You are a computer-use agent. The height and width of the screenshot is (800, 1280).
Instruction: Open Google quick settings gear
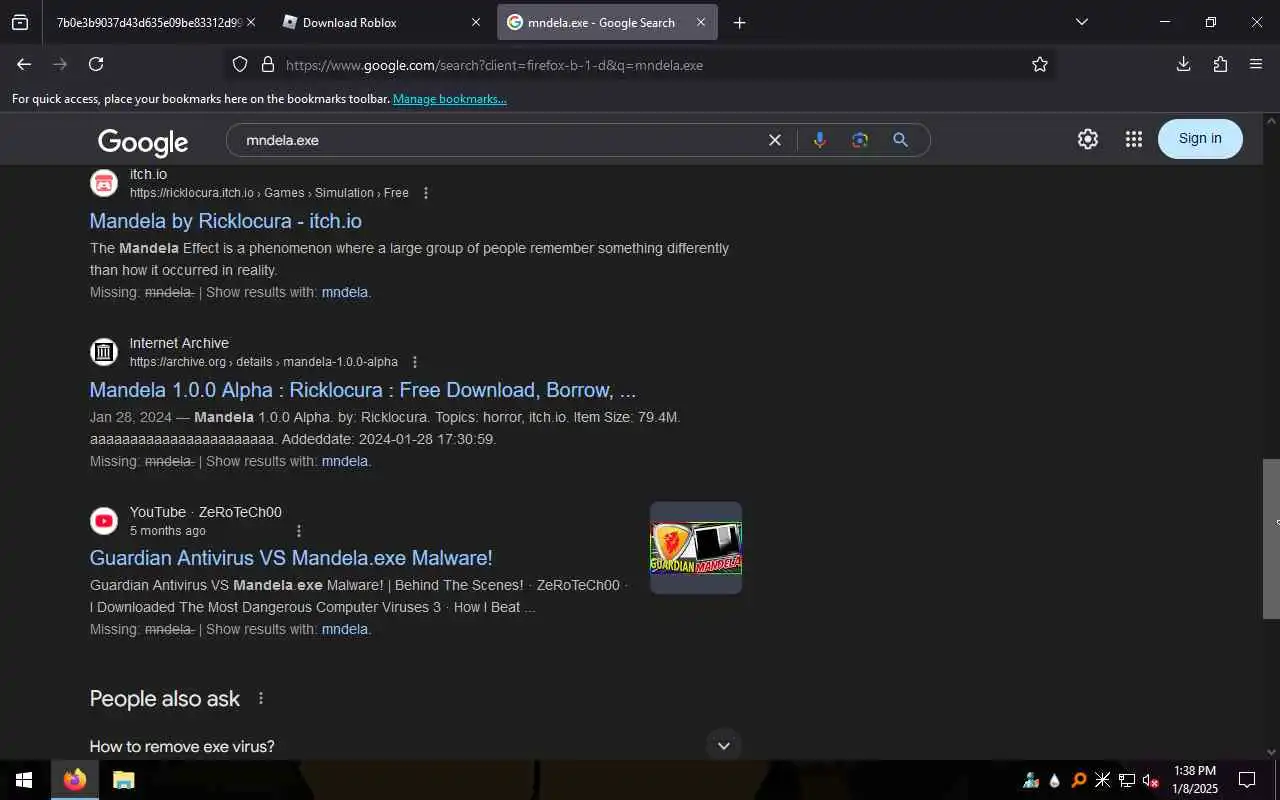tap(1088, 139)
